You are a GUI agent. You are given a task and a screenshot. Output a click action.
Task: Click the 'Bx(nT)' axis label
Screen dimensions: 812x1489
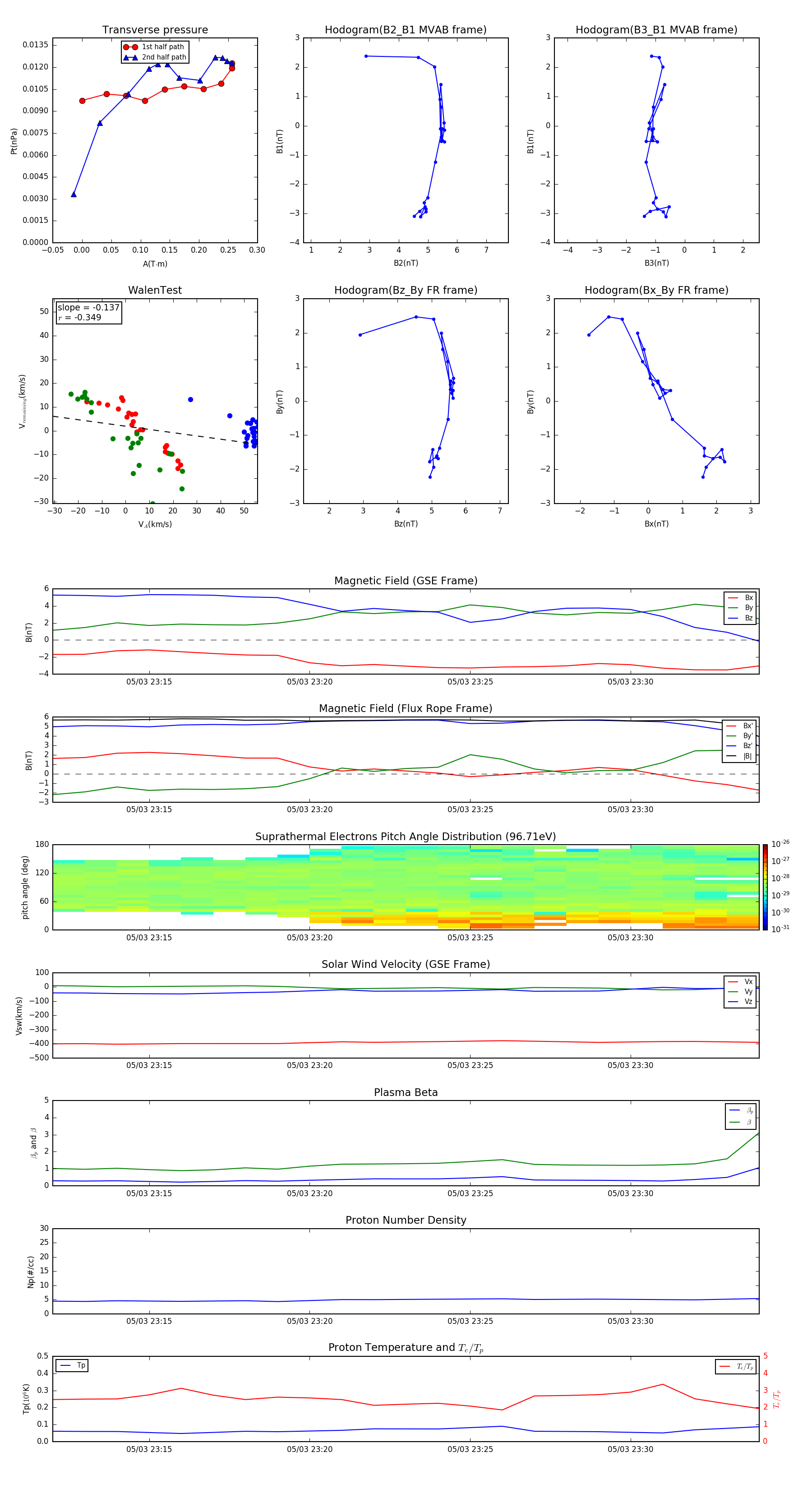coord(656,524)
